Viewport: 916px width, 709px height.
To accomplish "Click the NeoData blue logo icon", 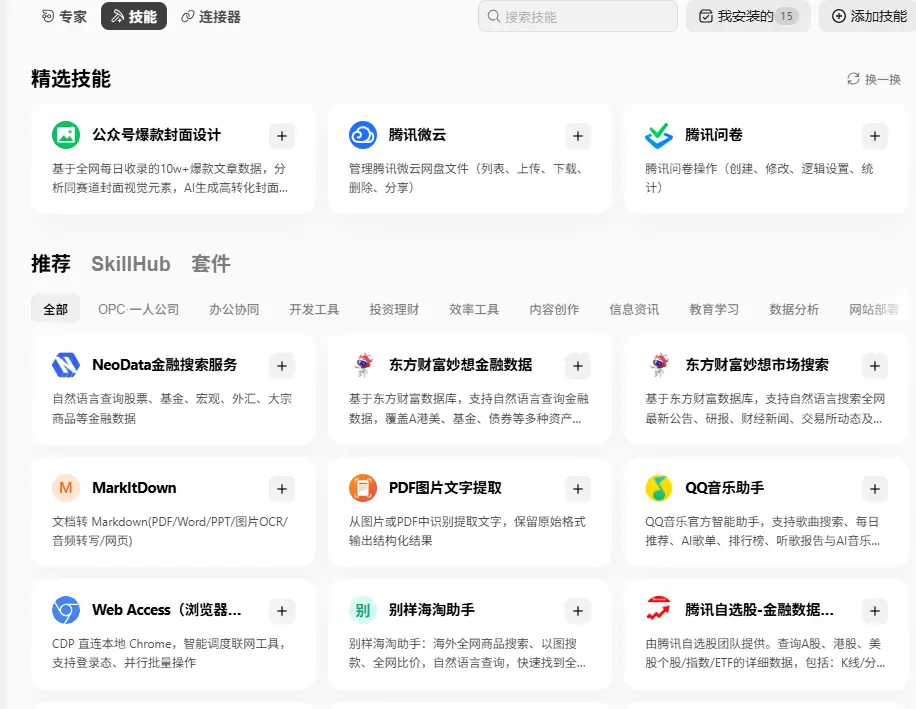I will click(x=66, y=365).
